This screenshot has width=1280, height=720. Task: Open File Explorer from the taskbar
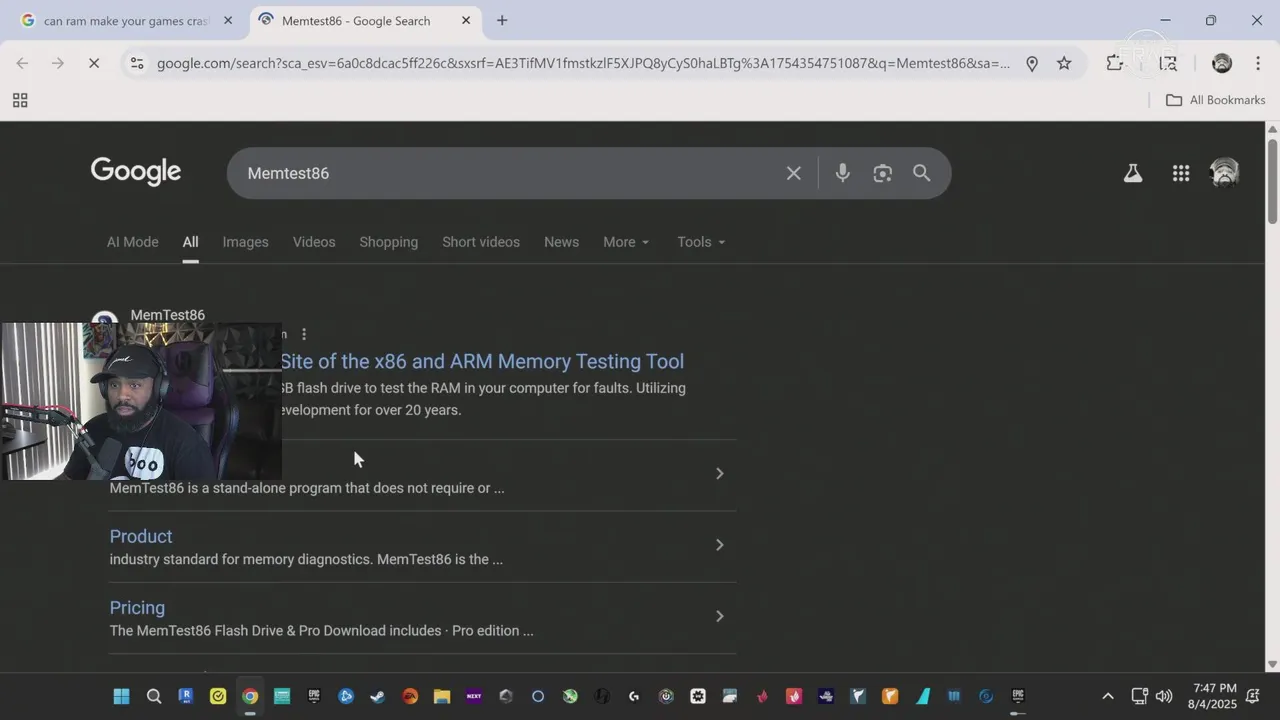point(442,696)
